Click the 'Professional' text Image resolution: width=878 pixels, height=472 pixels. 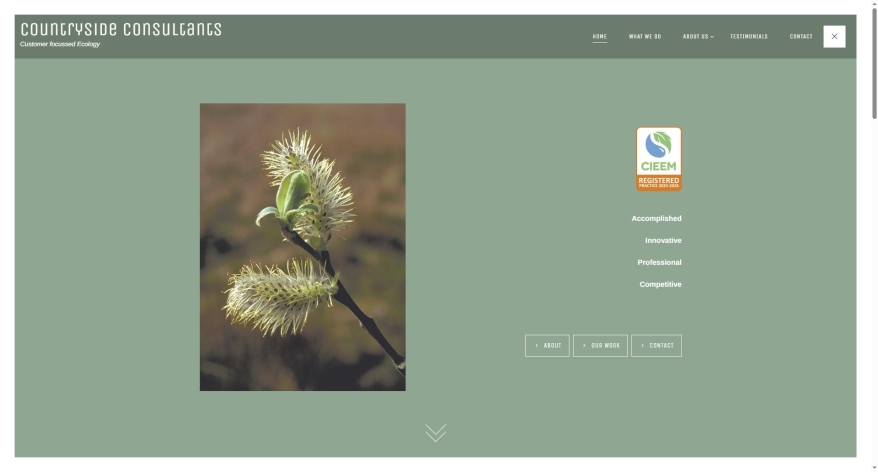click(x=659, y=262)
